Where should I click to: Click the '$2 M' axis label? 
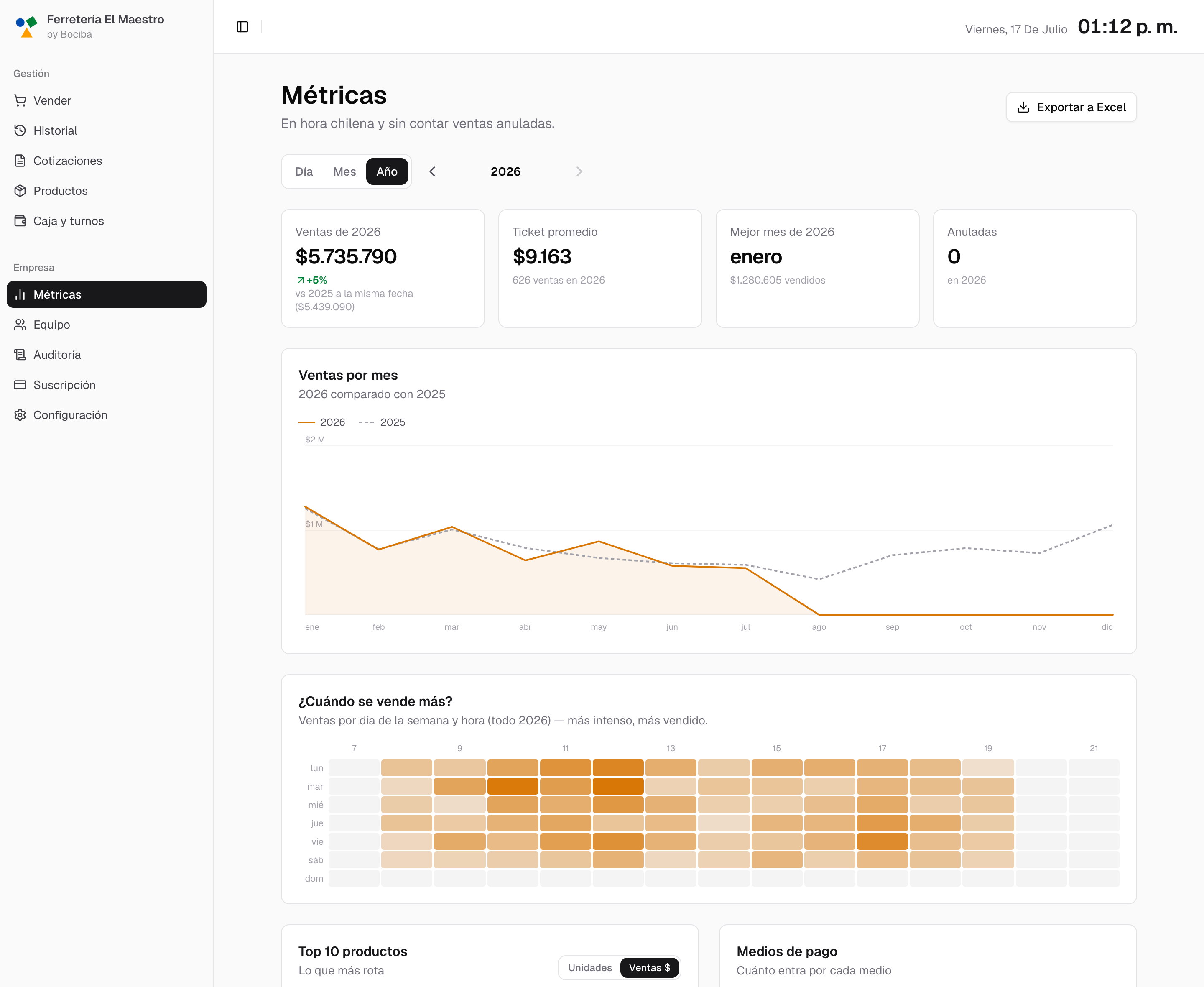click(x=315, y=440)
